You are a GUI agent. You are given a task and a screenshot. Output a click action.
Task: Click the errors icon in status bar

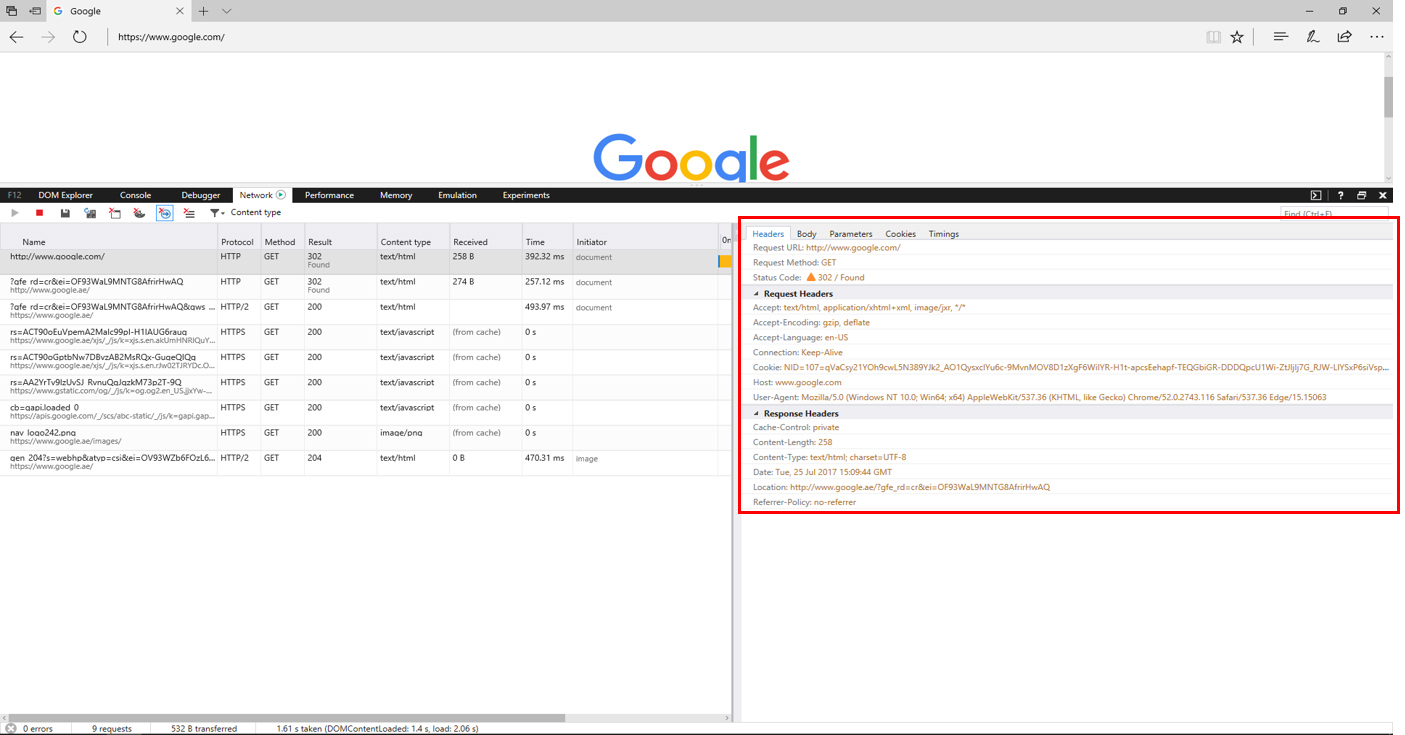(11, 728)
